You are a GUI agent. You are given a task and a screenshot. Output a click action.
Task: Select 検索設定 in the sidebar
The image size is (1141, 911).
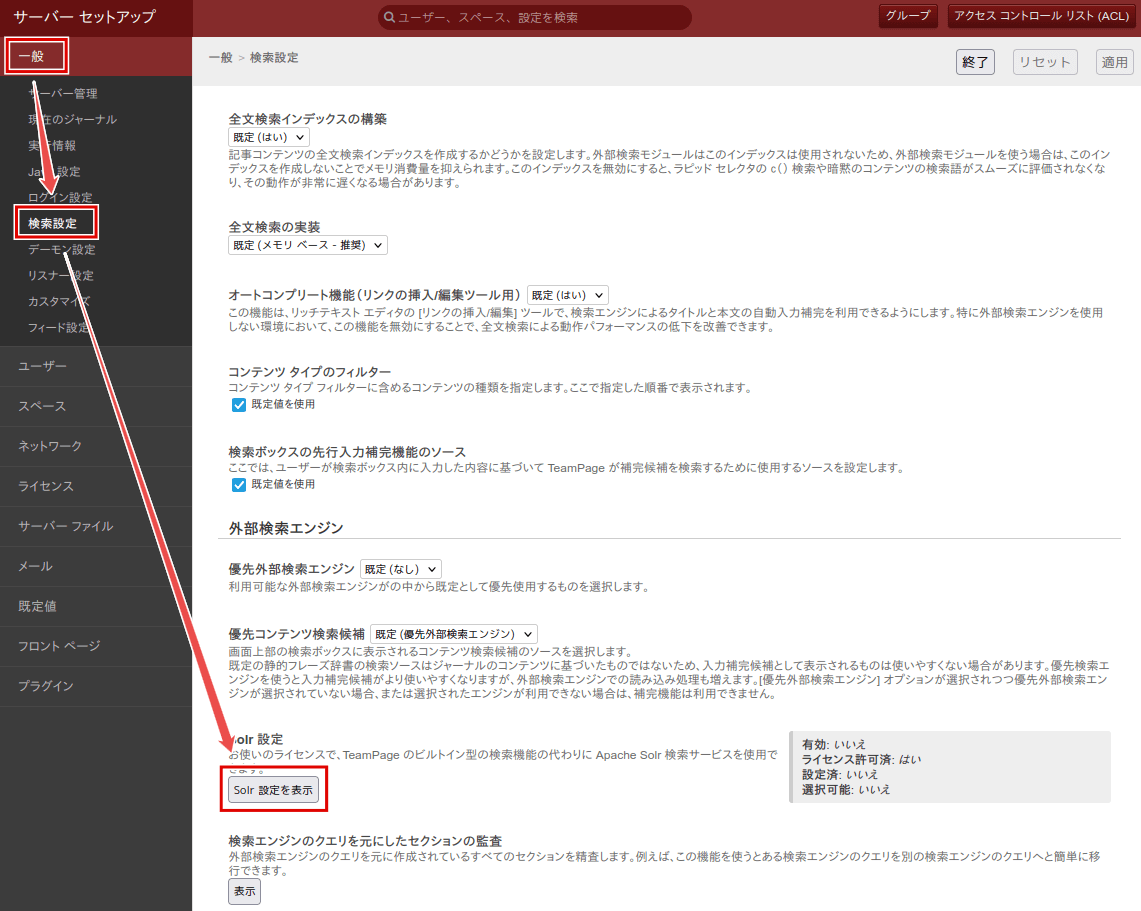click(x=52, y=223)
